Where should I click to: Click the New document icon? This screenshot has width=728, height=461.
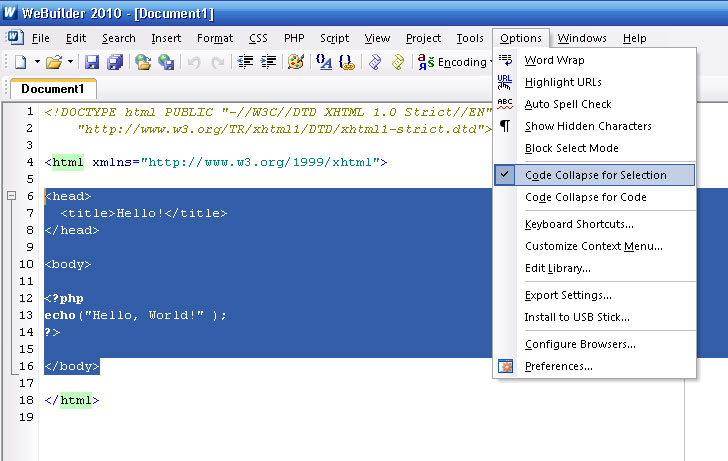pos(20,62)
